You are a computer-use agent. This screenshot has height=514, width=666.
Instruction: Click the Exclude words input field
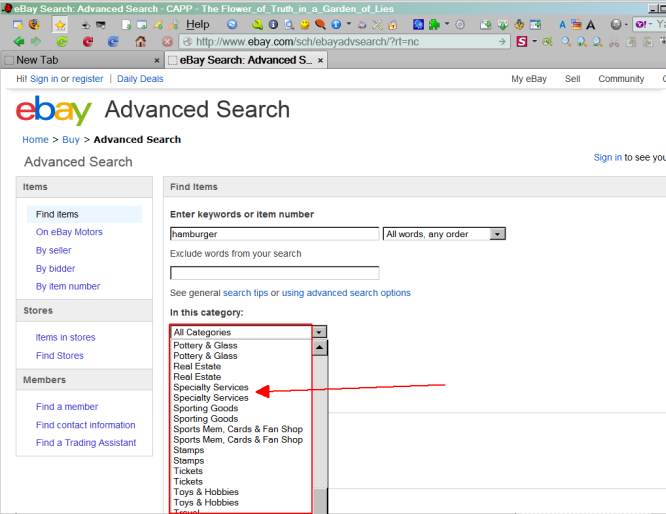(x=275, y=273)
